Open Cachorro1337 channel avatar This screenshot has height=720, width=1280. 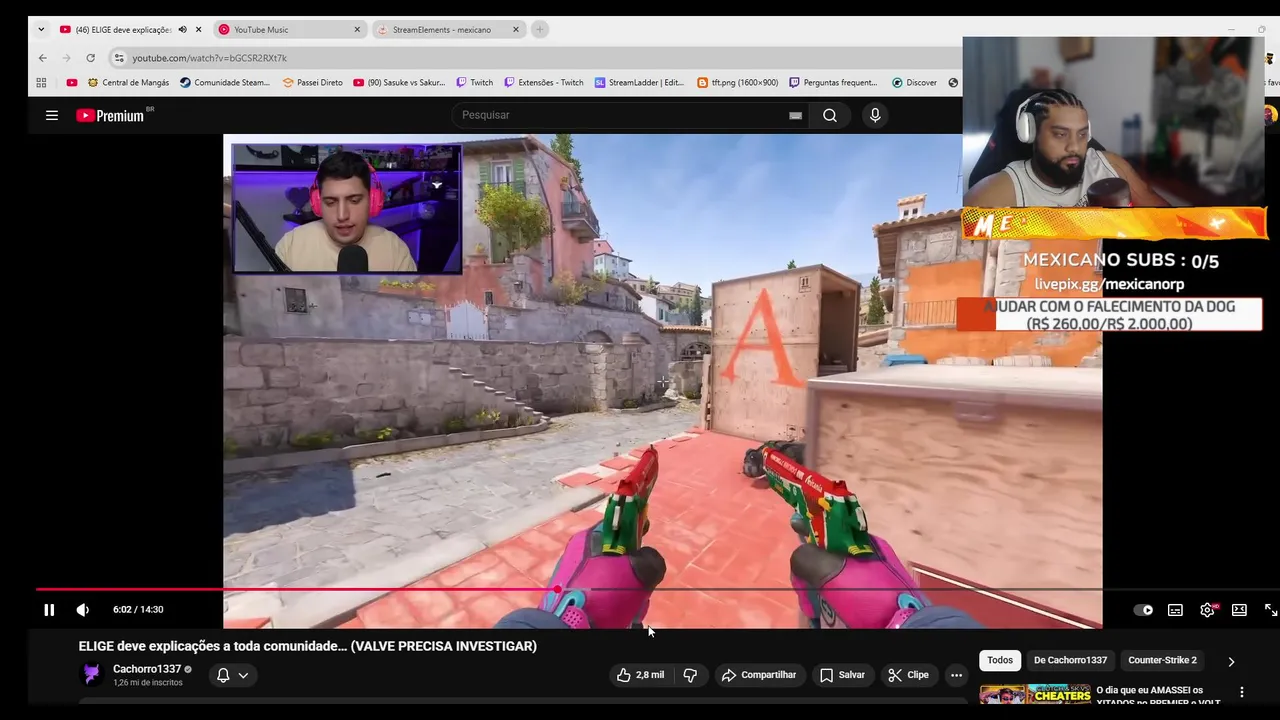pyautogui.click(x=92, y=675)
